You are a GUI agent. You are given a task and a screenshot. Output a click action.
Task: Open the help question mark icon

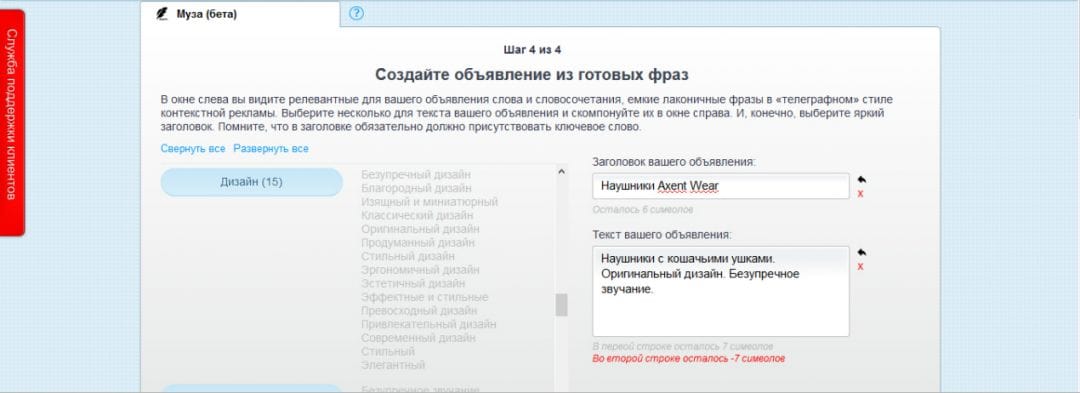(x=356, y=13)
